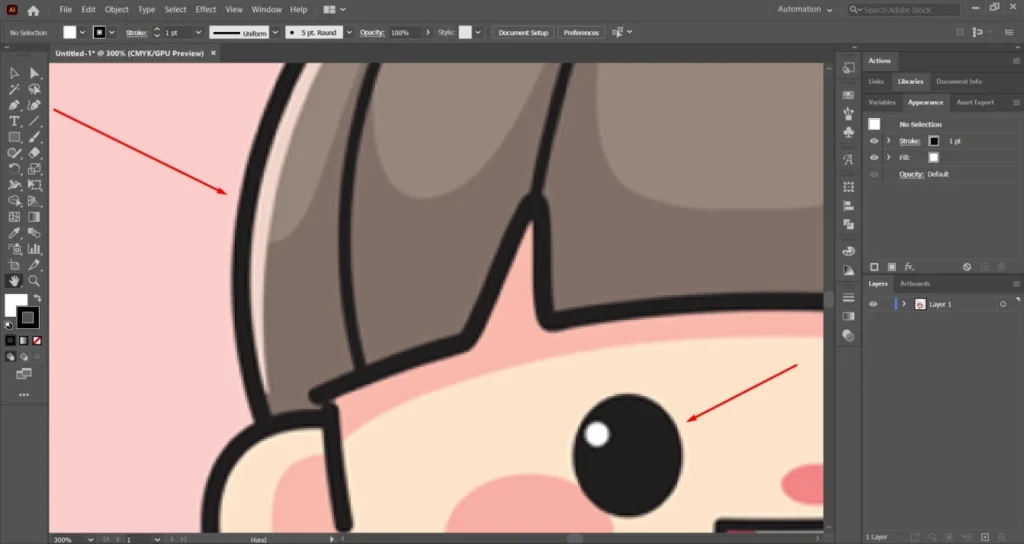
Task: Open the Window menu
Action: (x=266, y=10)
